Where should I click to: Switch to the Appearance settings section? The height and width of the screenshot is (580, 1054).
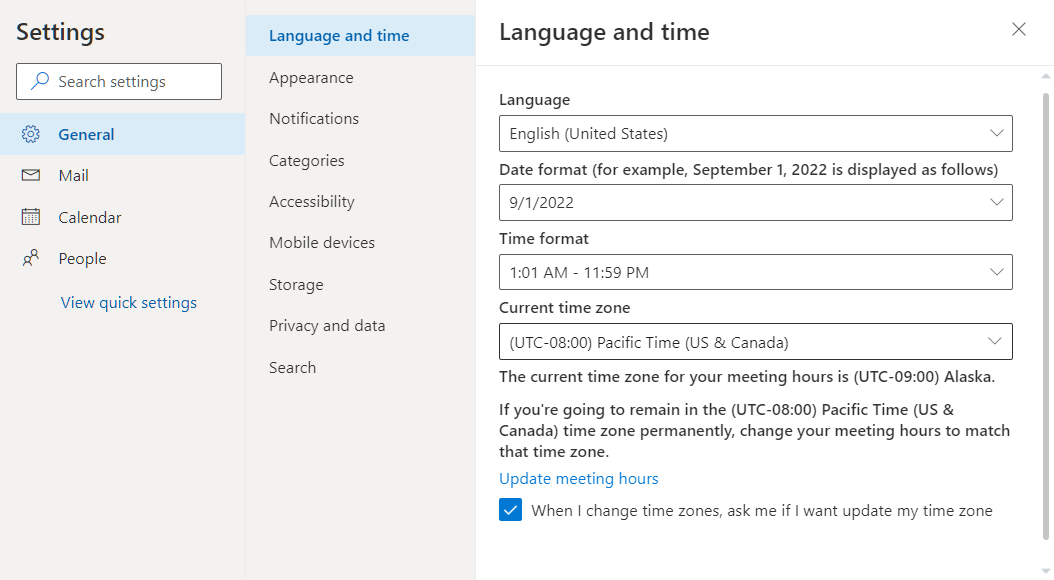[x=311, y=77]
